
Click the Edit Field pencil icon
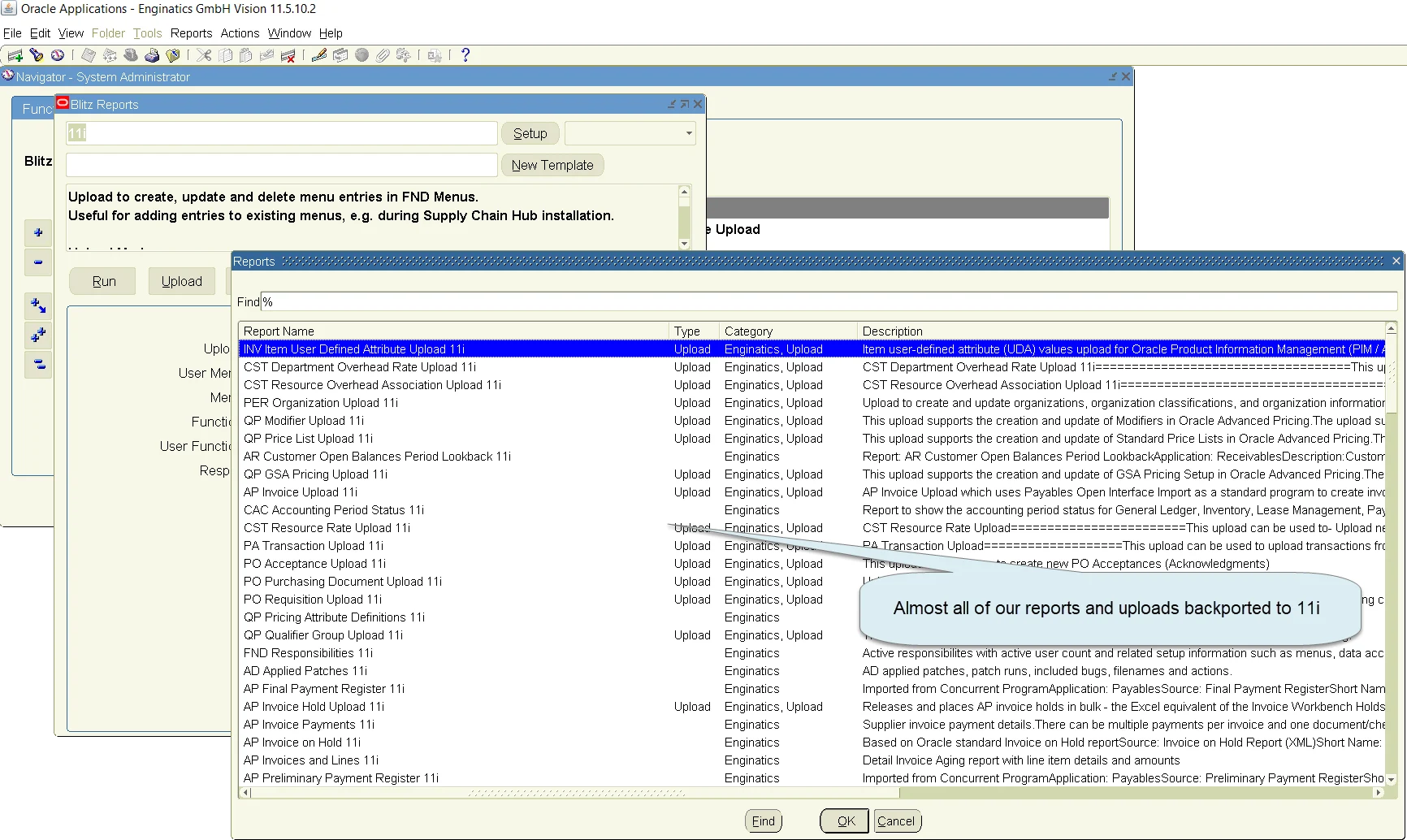[319, 55]
